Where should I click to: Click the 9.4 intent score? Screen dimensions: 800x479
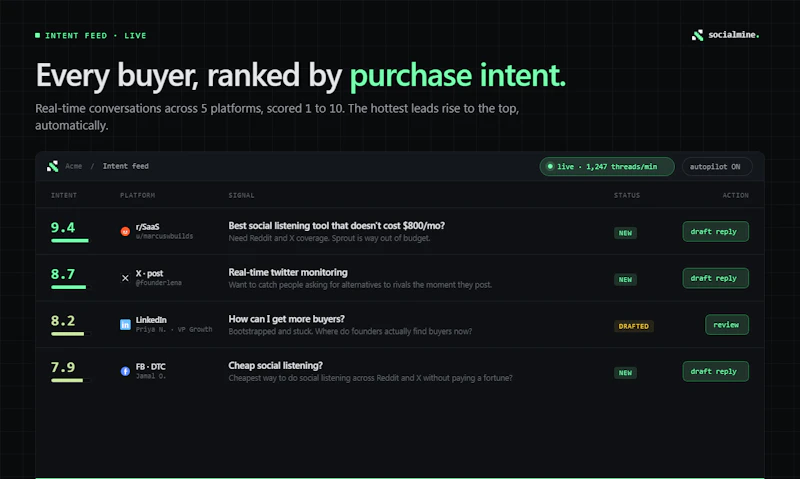pyautogui.click(x=63, y=228)
